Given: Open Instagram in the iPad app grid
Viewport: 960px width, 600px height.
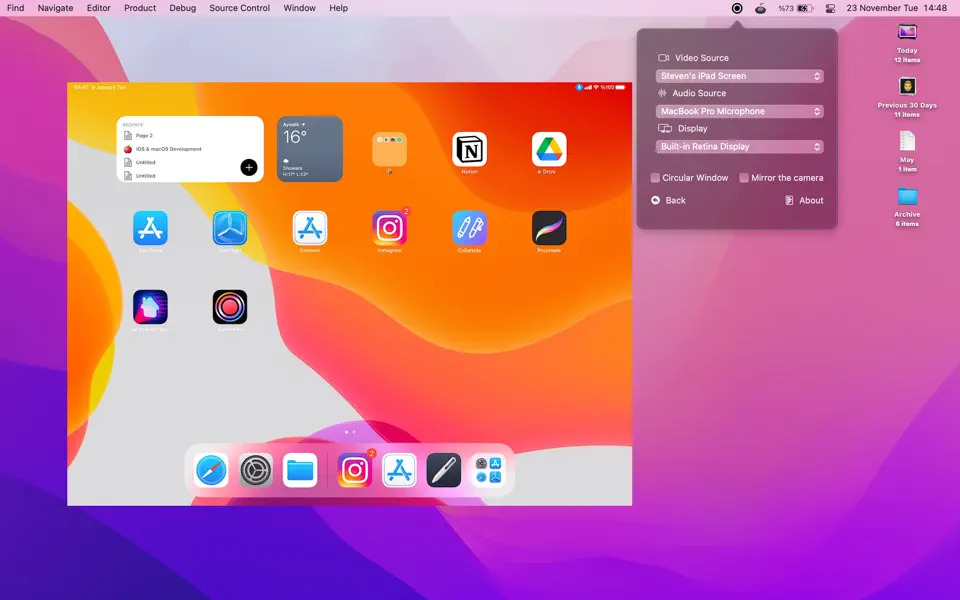Looking at the screenshot, I should (x=389, y=228).
